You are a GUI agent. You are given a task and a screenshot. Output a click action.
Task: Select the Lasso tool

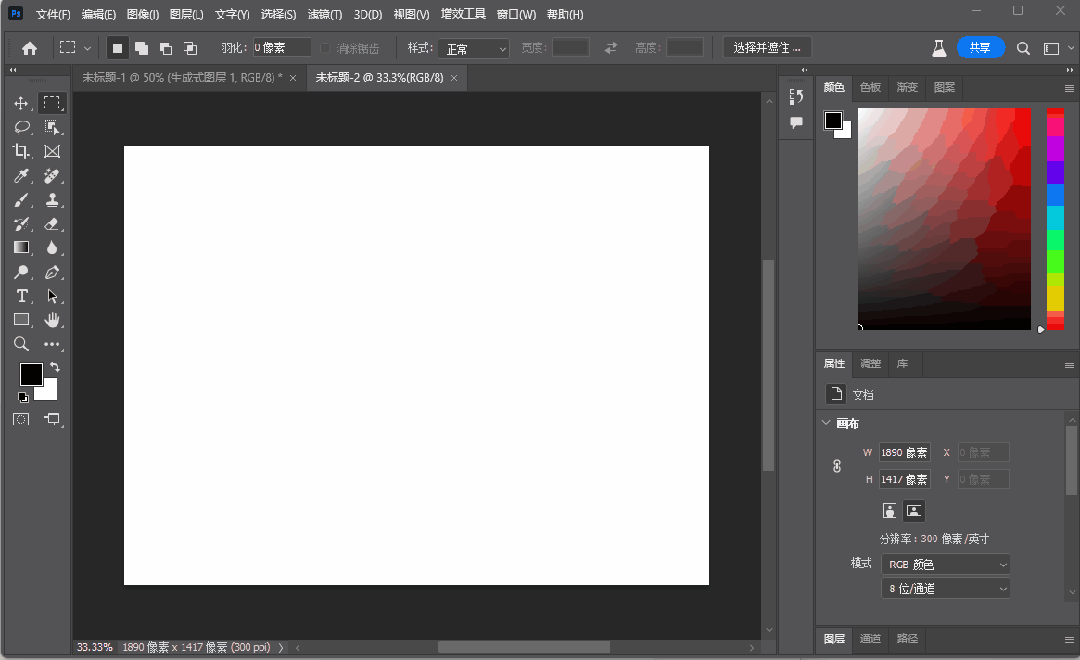tap(21, 127)
